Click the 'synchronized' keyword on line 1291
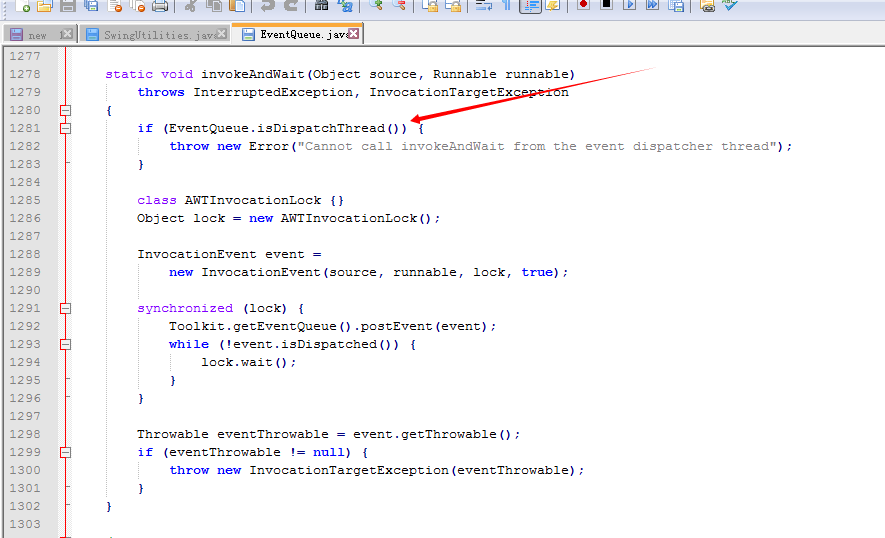Screen dimensions: 885x538 pyautogui.click(x=185, y=308)
